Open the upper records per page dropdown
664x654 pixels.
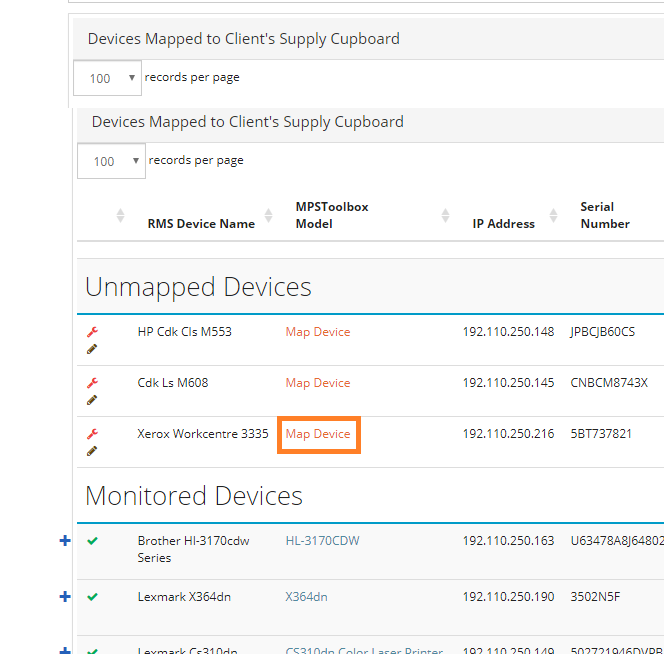(x=107, y=78)
